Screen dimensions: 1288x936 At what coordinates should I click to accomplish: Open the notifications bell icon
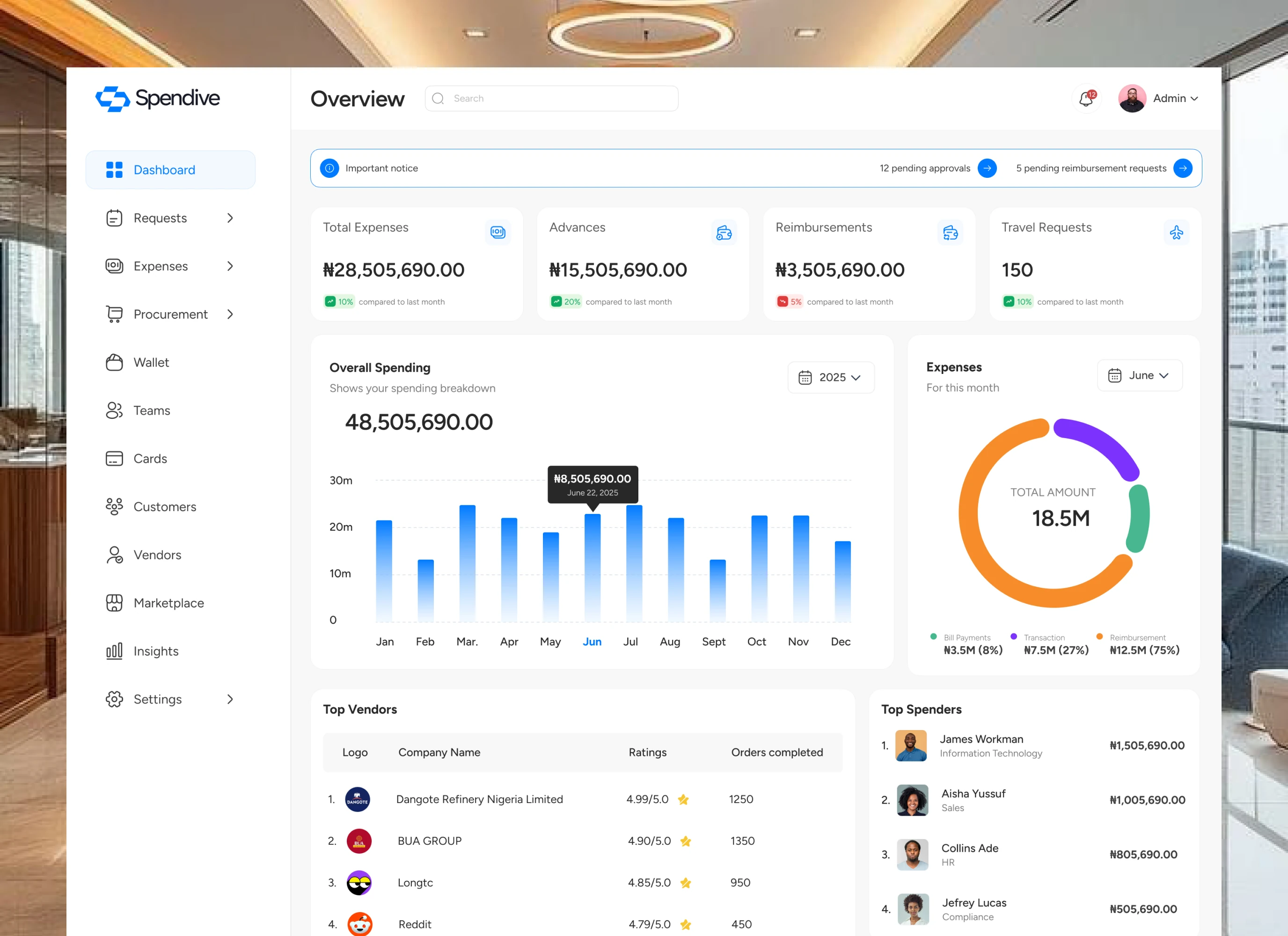click(x=1086, y=99)
